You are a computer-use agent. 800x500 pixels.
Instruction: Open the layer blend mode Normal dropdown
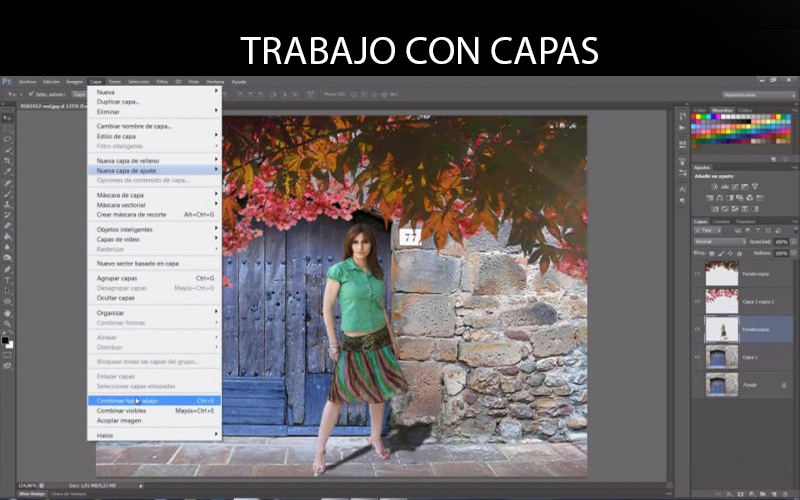tap(716, 241)
